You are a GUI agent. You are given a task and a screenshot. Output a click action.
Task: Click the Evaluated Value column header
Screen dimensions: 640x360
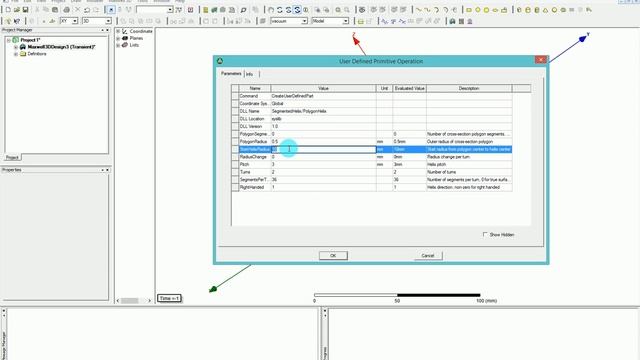pyautogui.click(x=409, y=88)
